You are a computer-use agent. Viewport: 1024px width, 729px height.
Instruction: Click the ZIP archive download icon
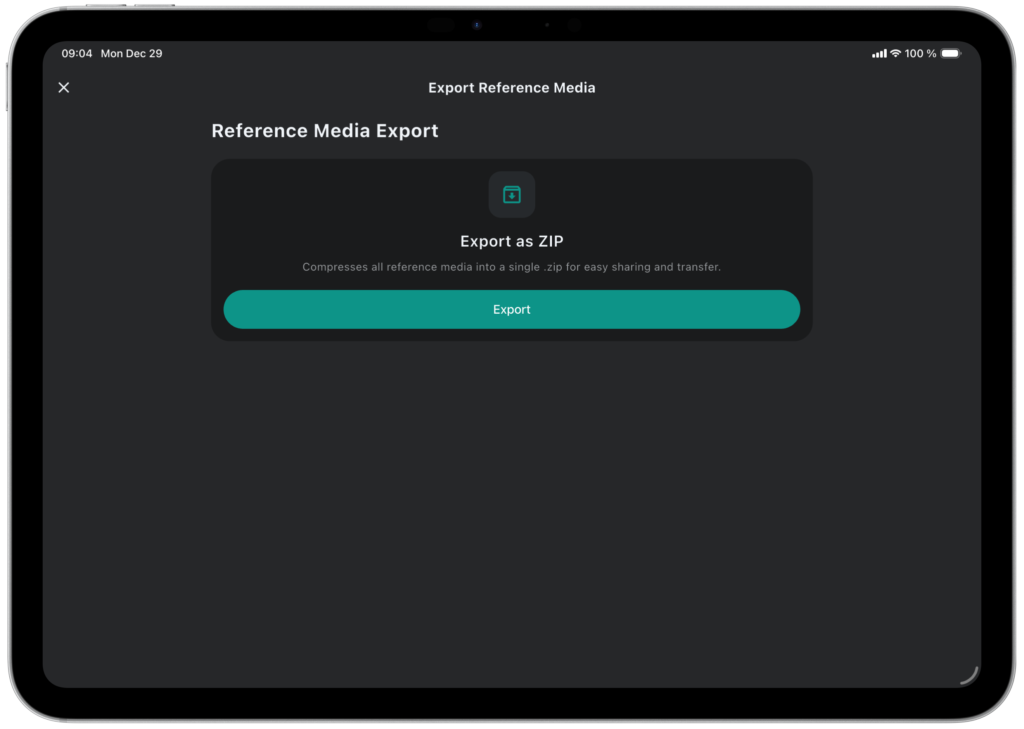pos(512,194)
